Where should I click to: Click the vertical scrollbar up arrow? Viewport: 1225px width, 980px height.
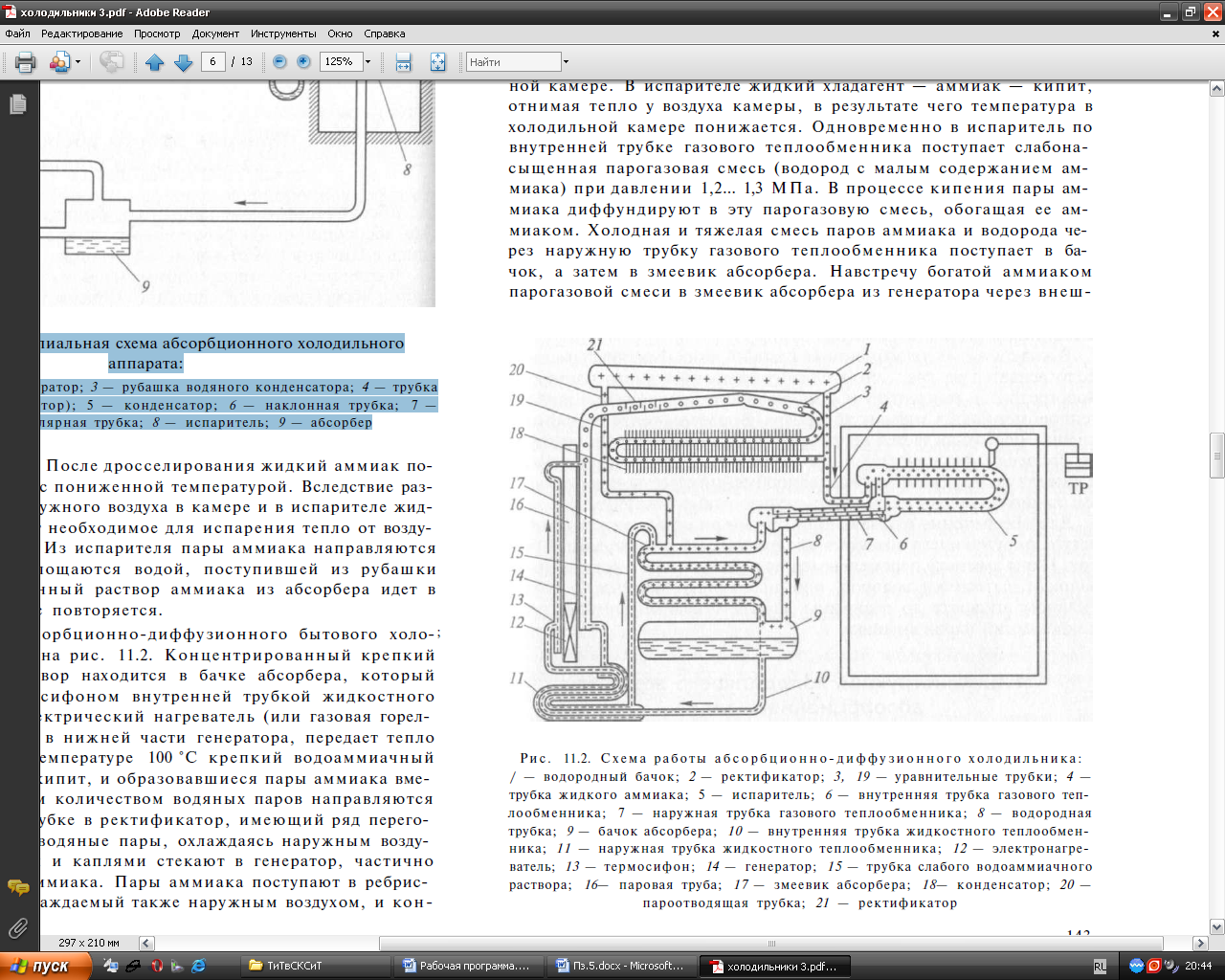[1217, 89]
